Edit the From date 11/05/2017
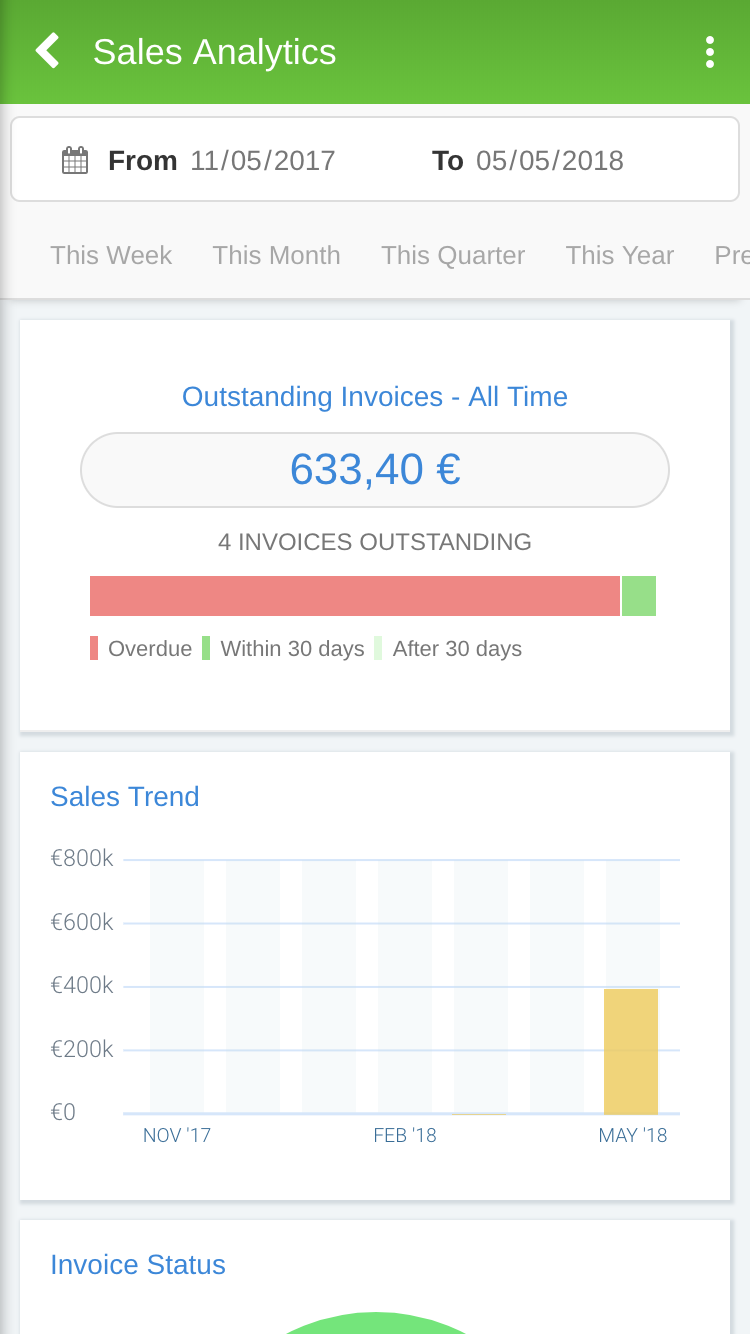The image size is (750, 1334). pos(262,161)
